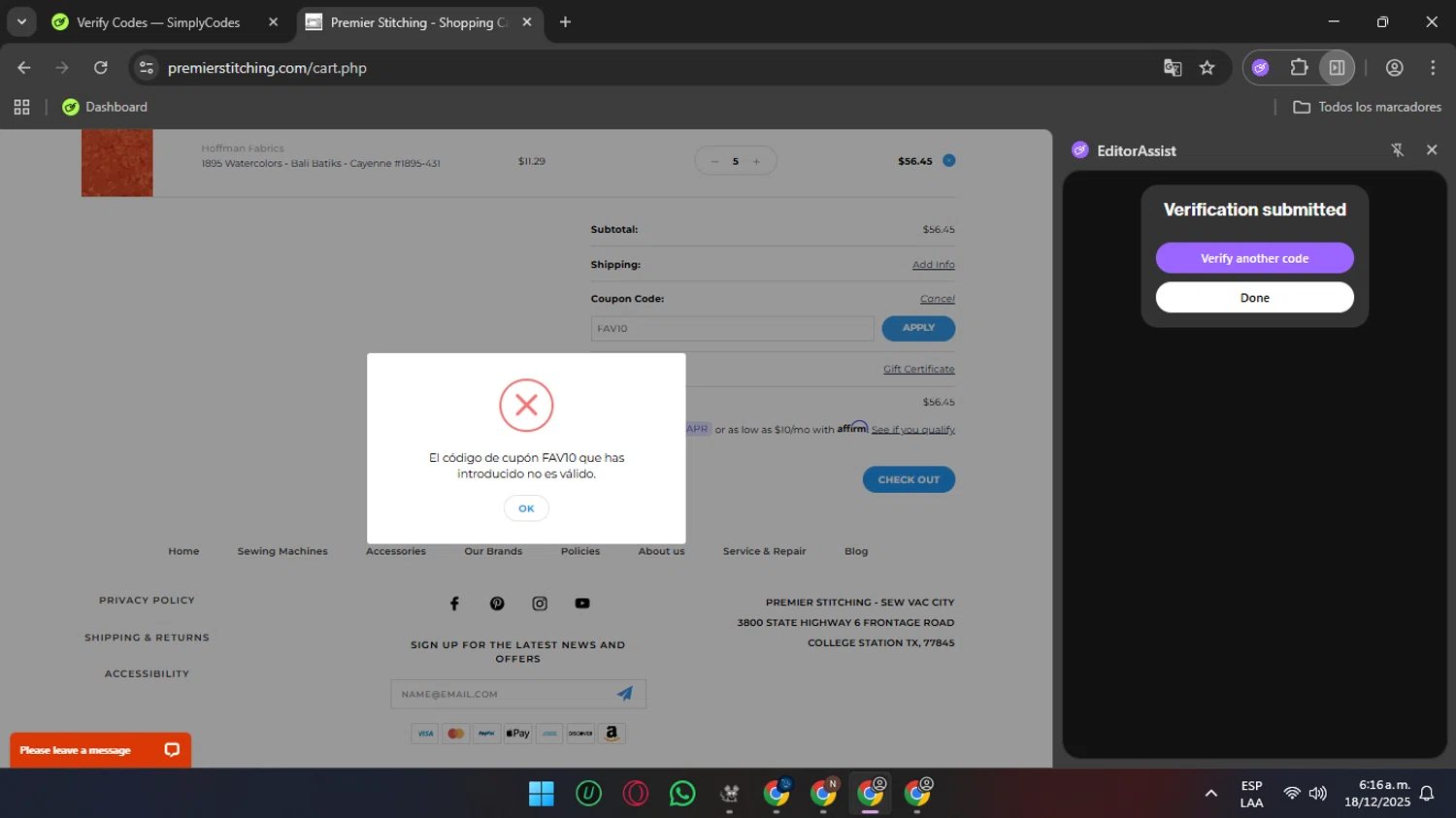Open the Policies menu item
This screenshot has width=1456, height=818.
point(580,551)
